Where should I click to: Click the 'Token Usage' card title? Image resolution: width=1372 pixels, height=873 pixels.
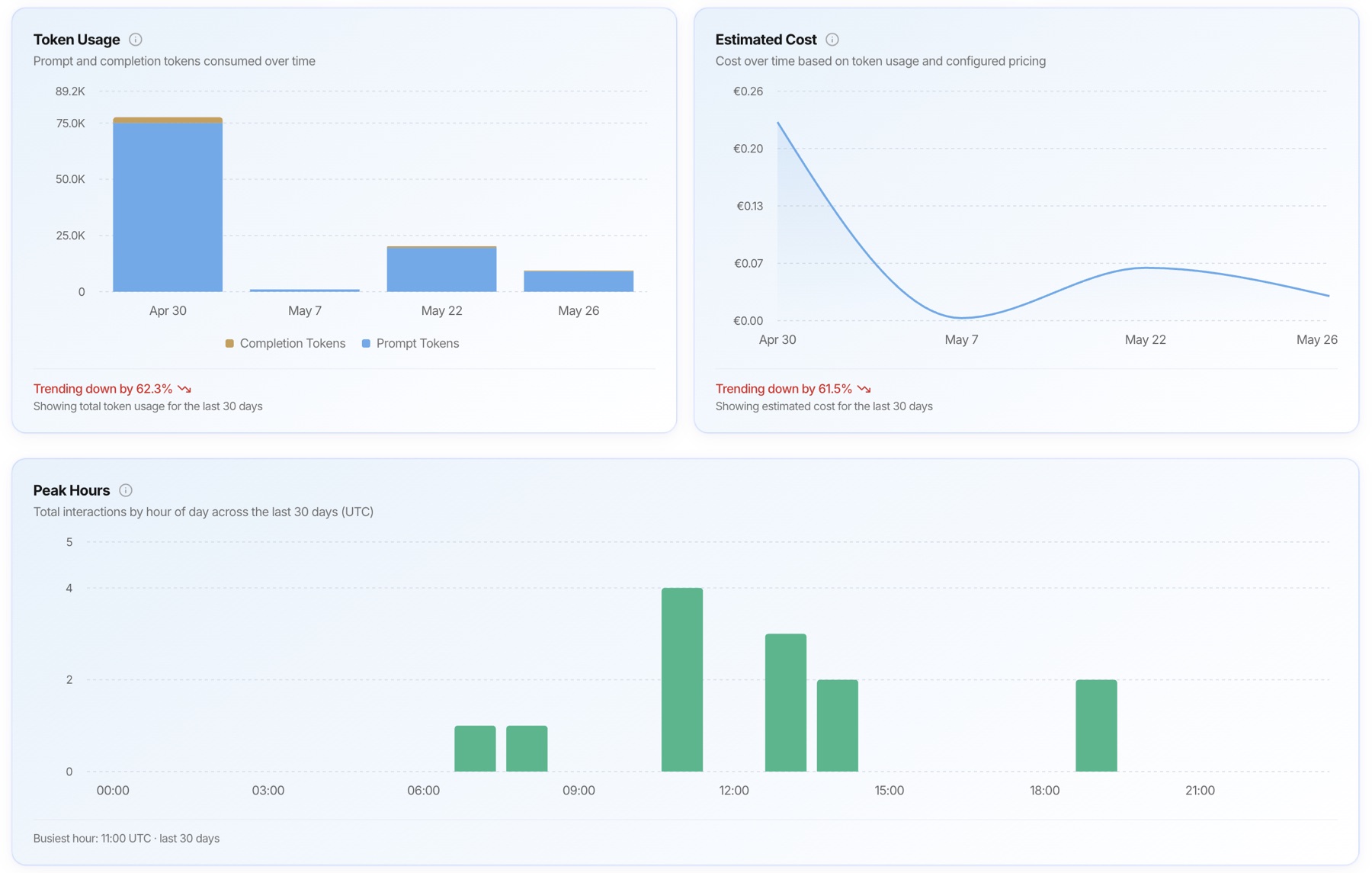77,40
